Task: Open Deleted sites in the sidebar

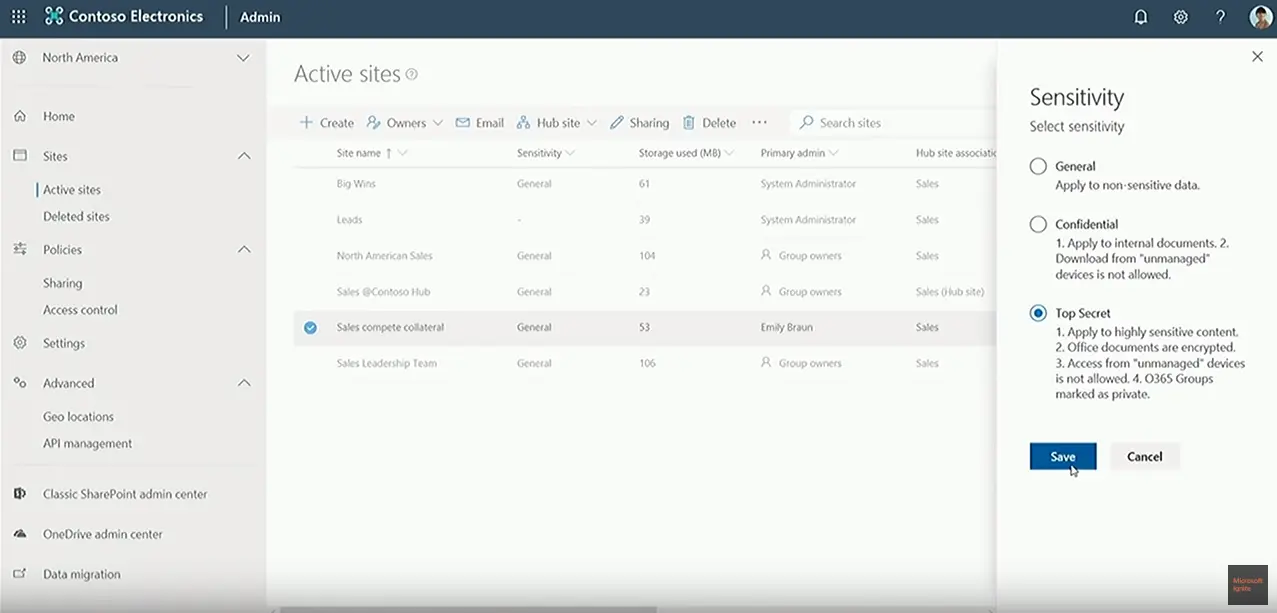Action: pyautogui.click(x=76, y=217)
